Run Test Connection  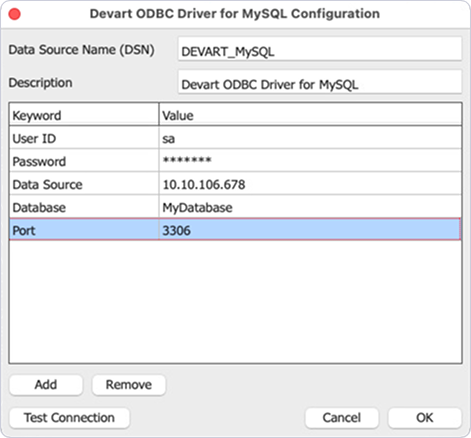click(69, 418)
